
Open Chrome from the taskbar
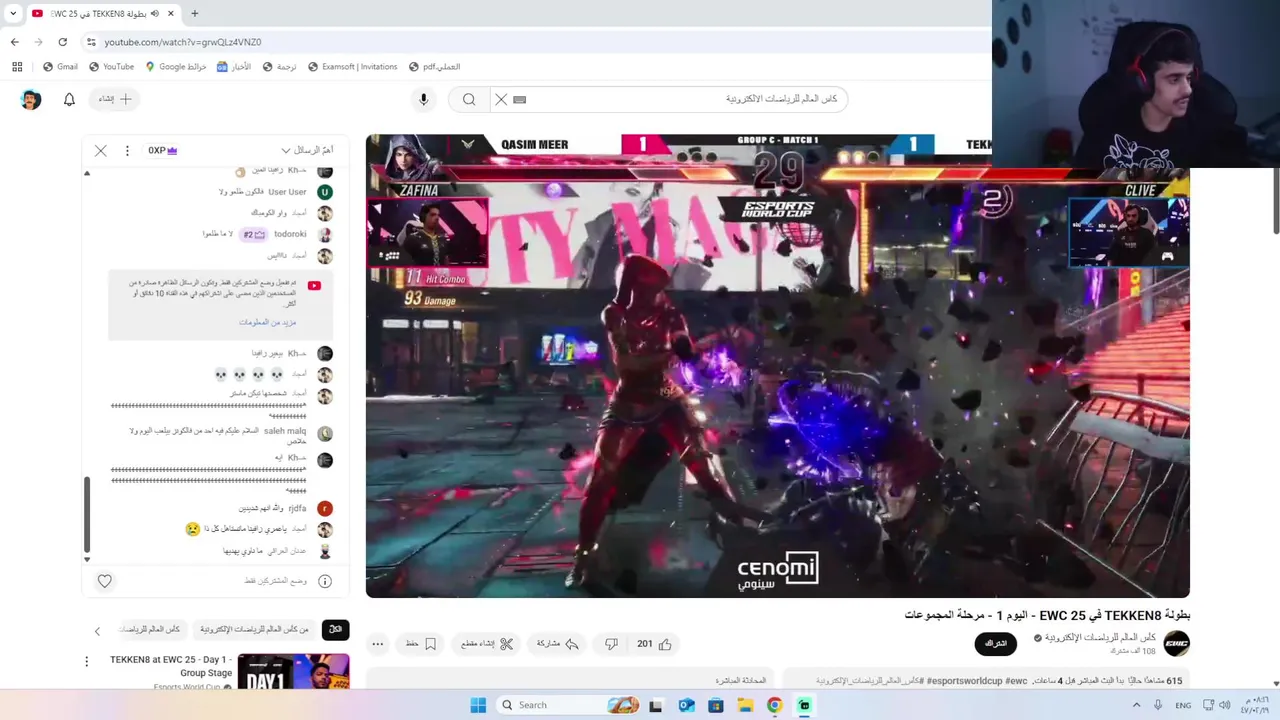coord(774,705)
